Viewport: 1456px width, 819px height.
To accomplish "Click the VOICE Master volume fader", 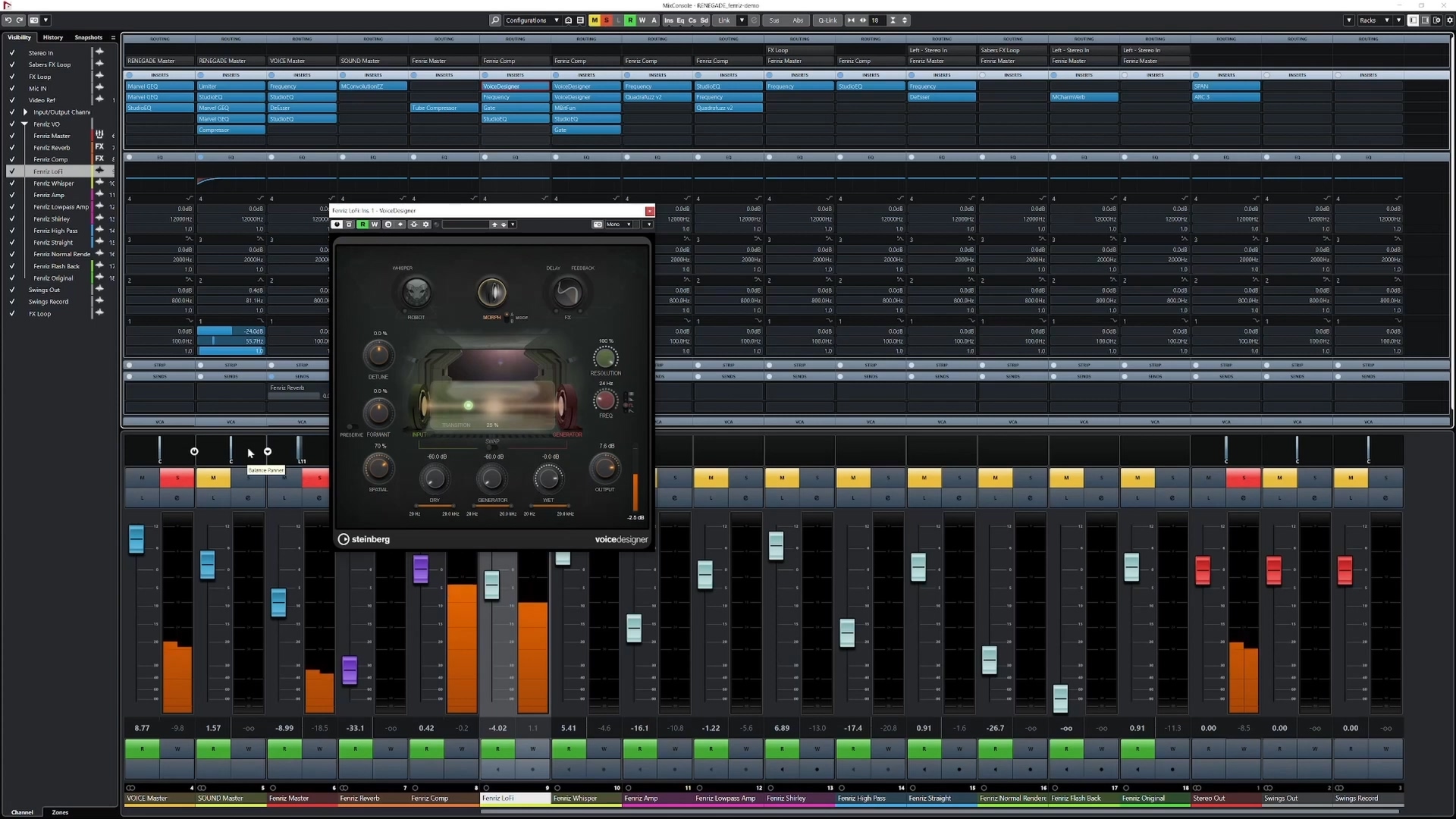I will (136, 539).
